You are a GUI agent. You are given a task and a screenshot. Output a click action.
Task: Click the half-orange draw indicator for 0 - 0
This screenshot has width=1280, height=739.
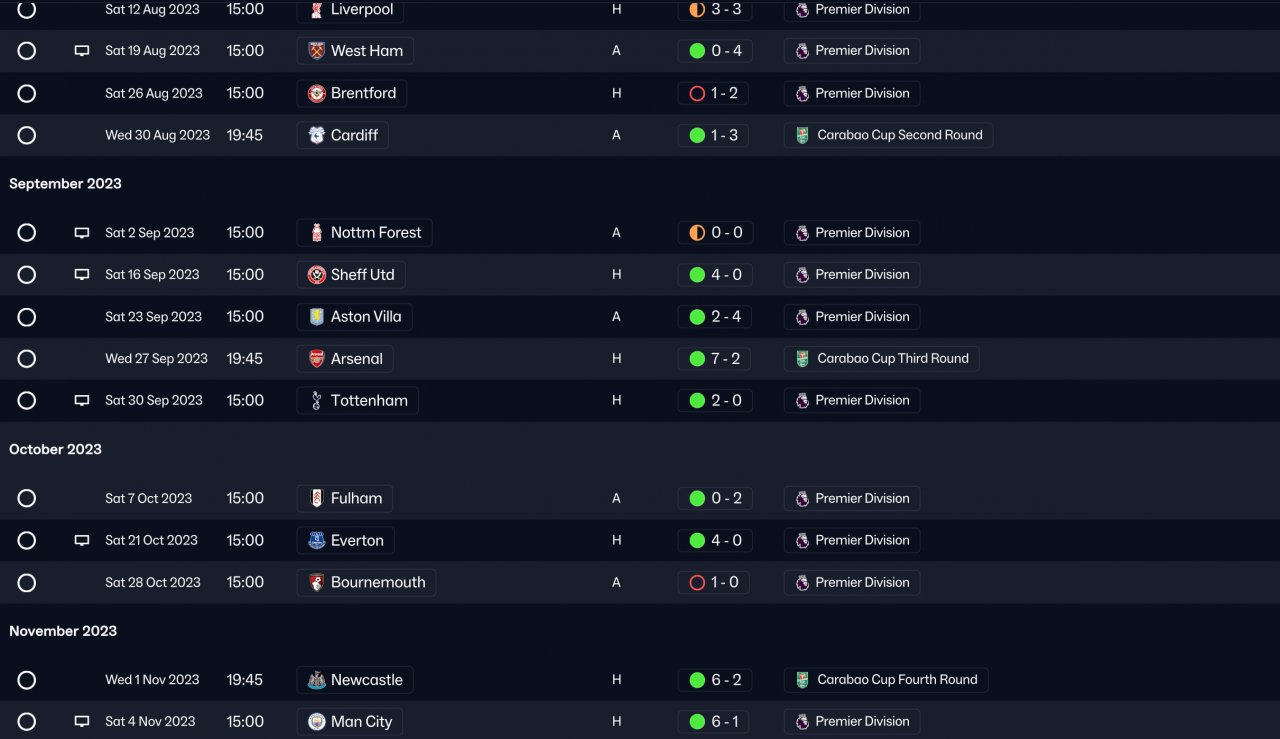coord(697,233)
